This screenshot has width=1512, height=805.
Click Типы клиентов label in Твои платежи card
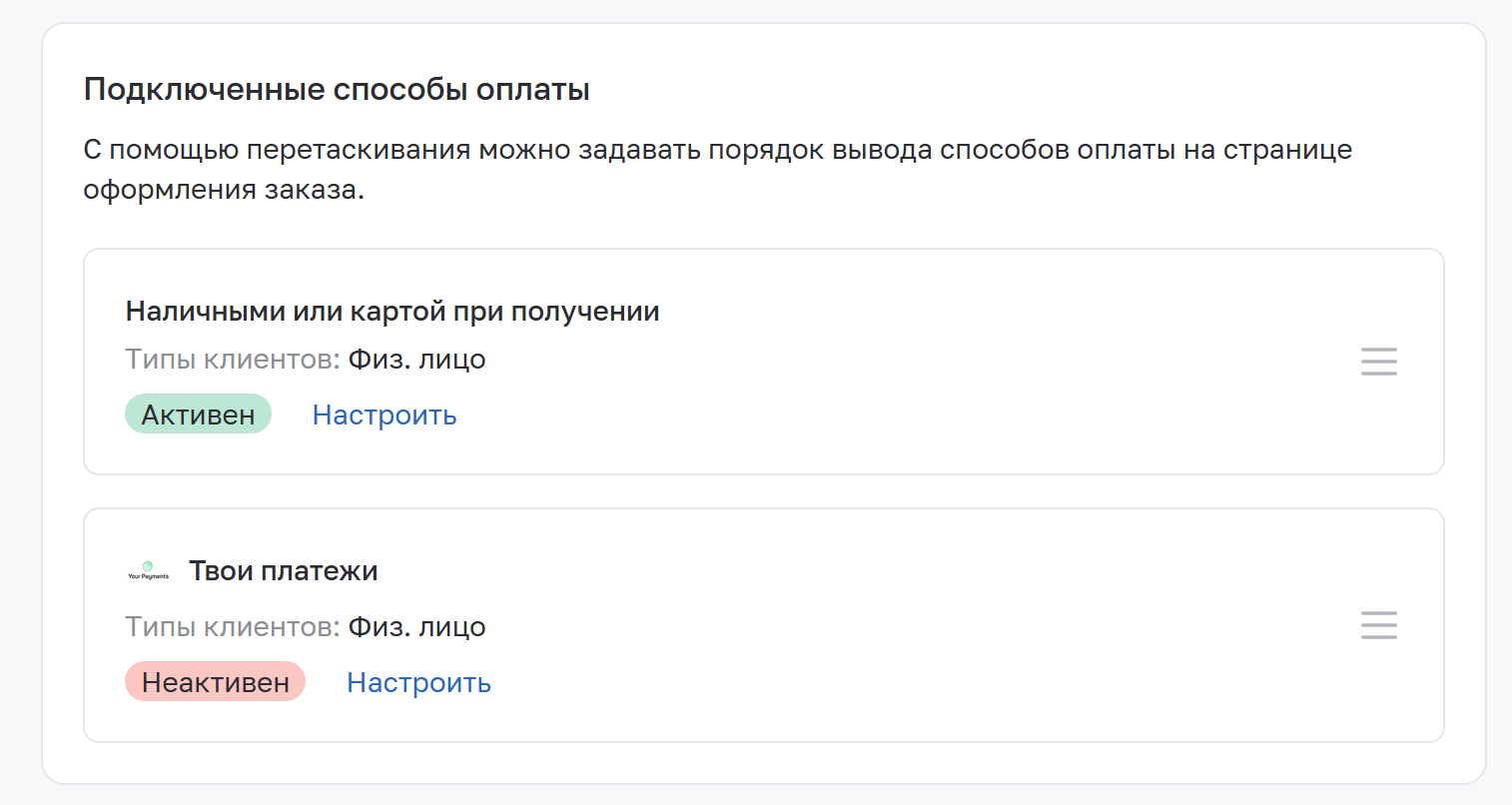pos(232,627)
